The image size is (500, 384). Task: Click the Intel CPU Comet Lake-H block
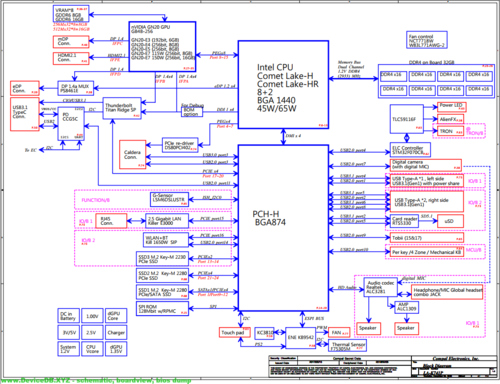[x=283, y=85]
